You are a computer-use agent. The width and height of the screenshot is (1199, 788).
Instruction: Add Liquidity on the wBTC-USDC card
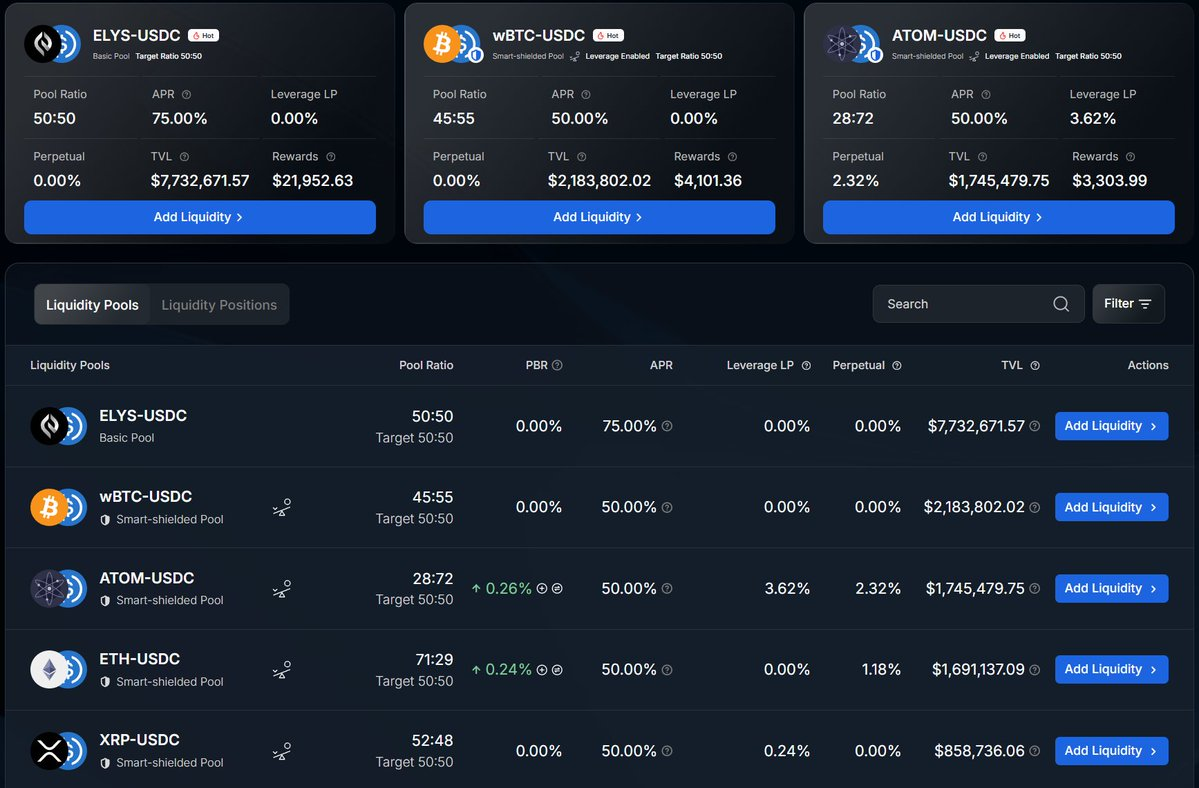pos(599,217)
